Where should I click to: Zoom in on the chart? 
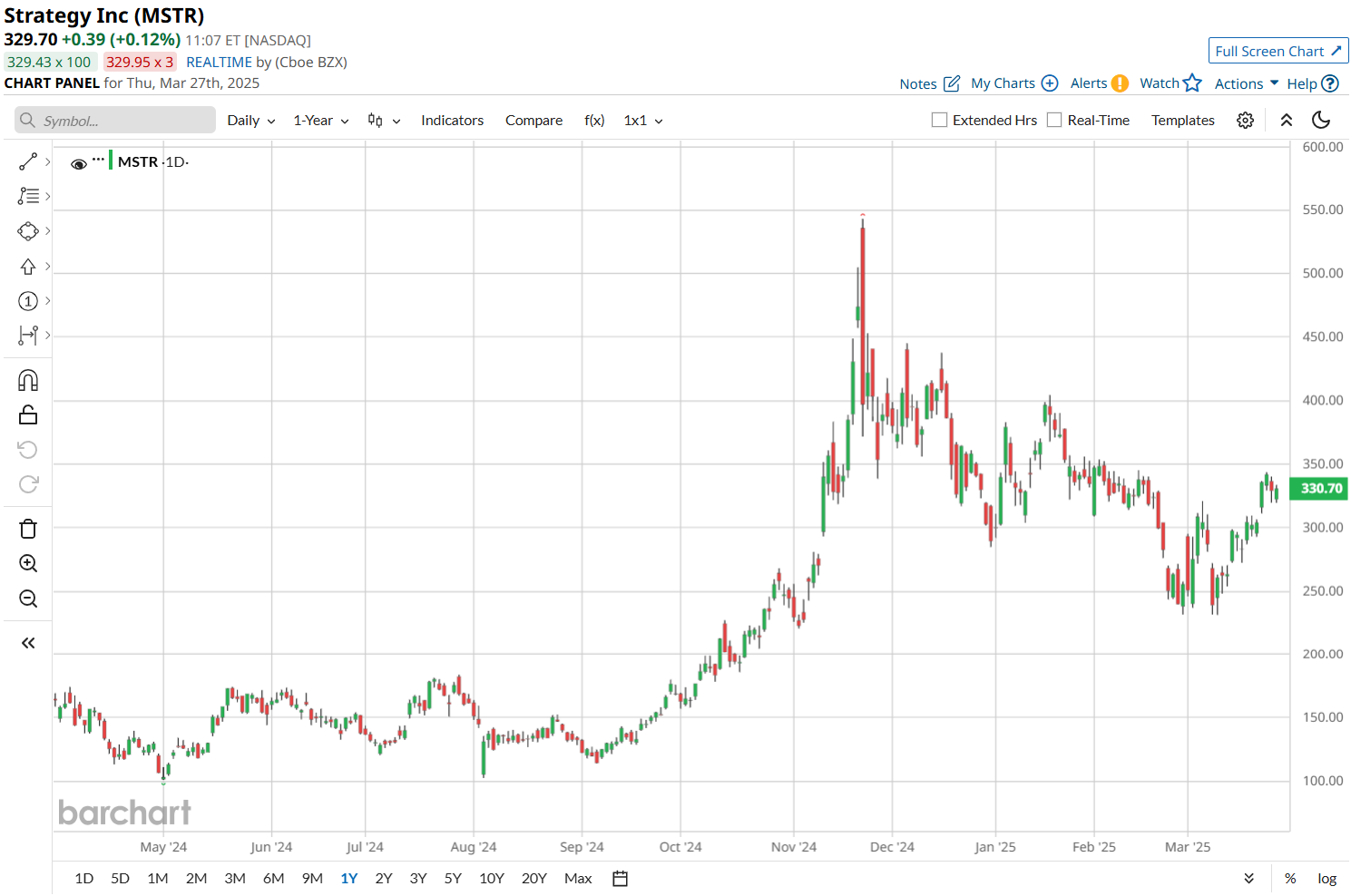[x=28, y=563]
